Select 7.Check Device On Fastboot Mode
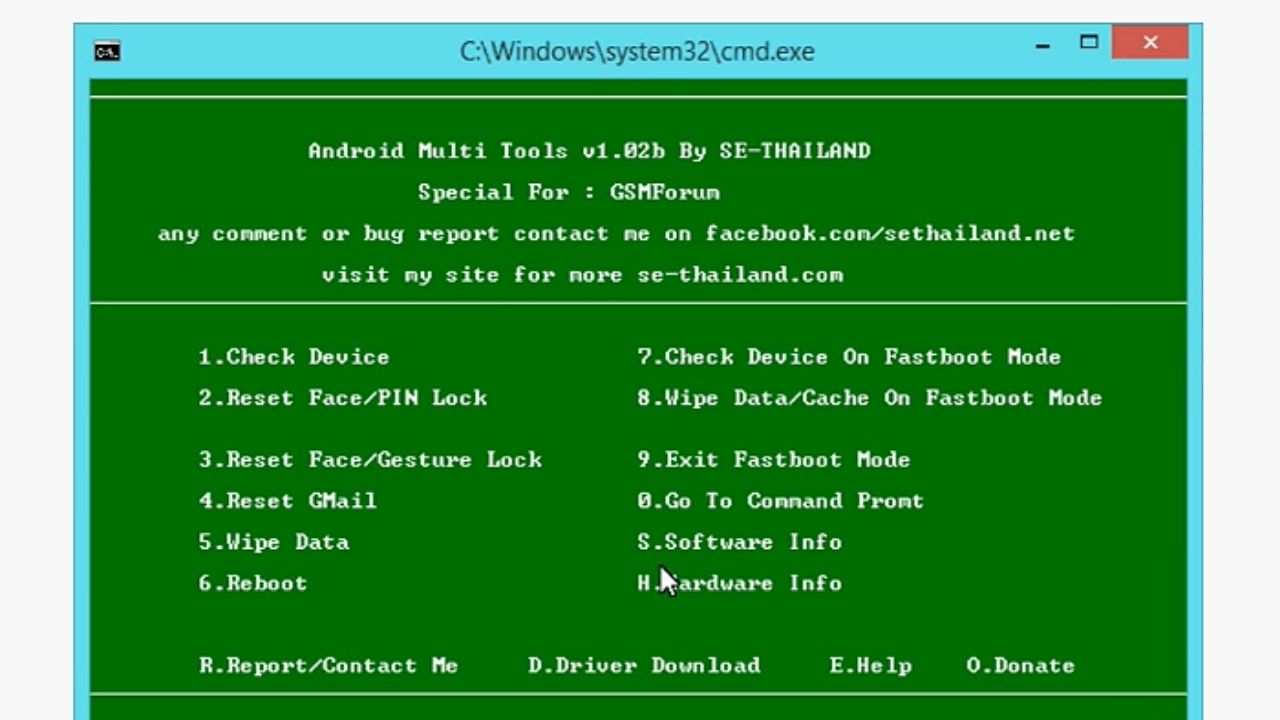This screenshot has width=1280, height=720. pyautogui.click(x=849, y=357)
